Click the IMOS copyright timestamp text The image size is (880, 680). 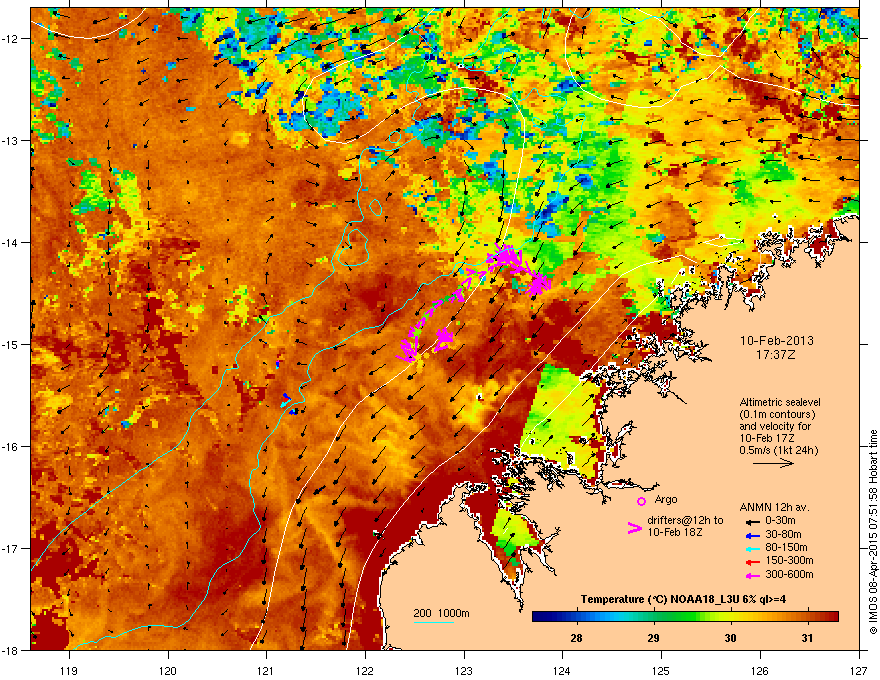click(873, 532)
